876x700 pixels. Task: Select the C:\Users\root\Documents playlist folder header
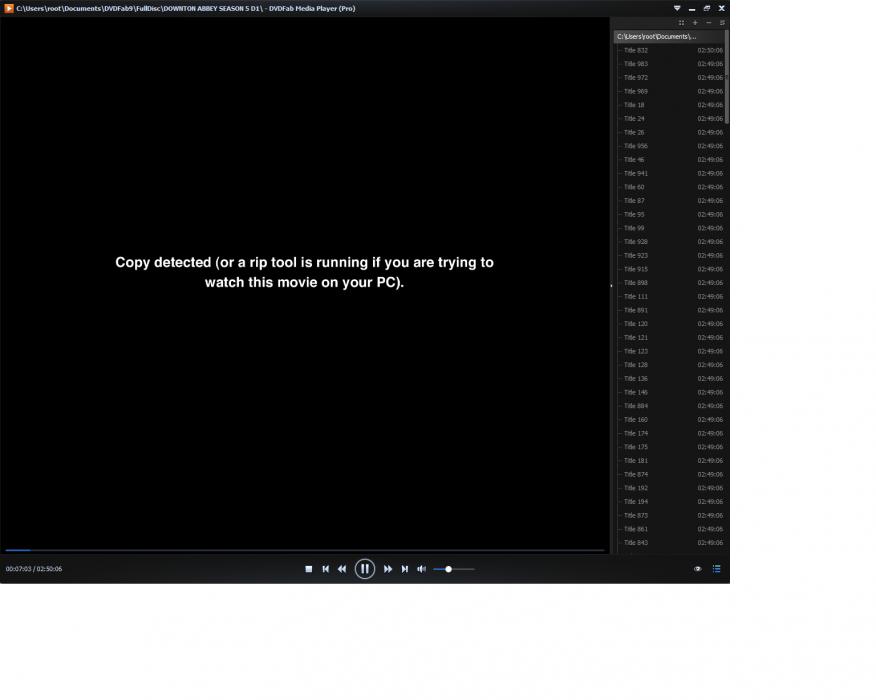pyautogui.click(x=669, y=36)
